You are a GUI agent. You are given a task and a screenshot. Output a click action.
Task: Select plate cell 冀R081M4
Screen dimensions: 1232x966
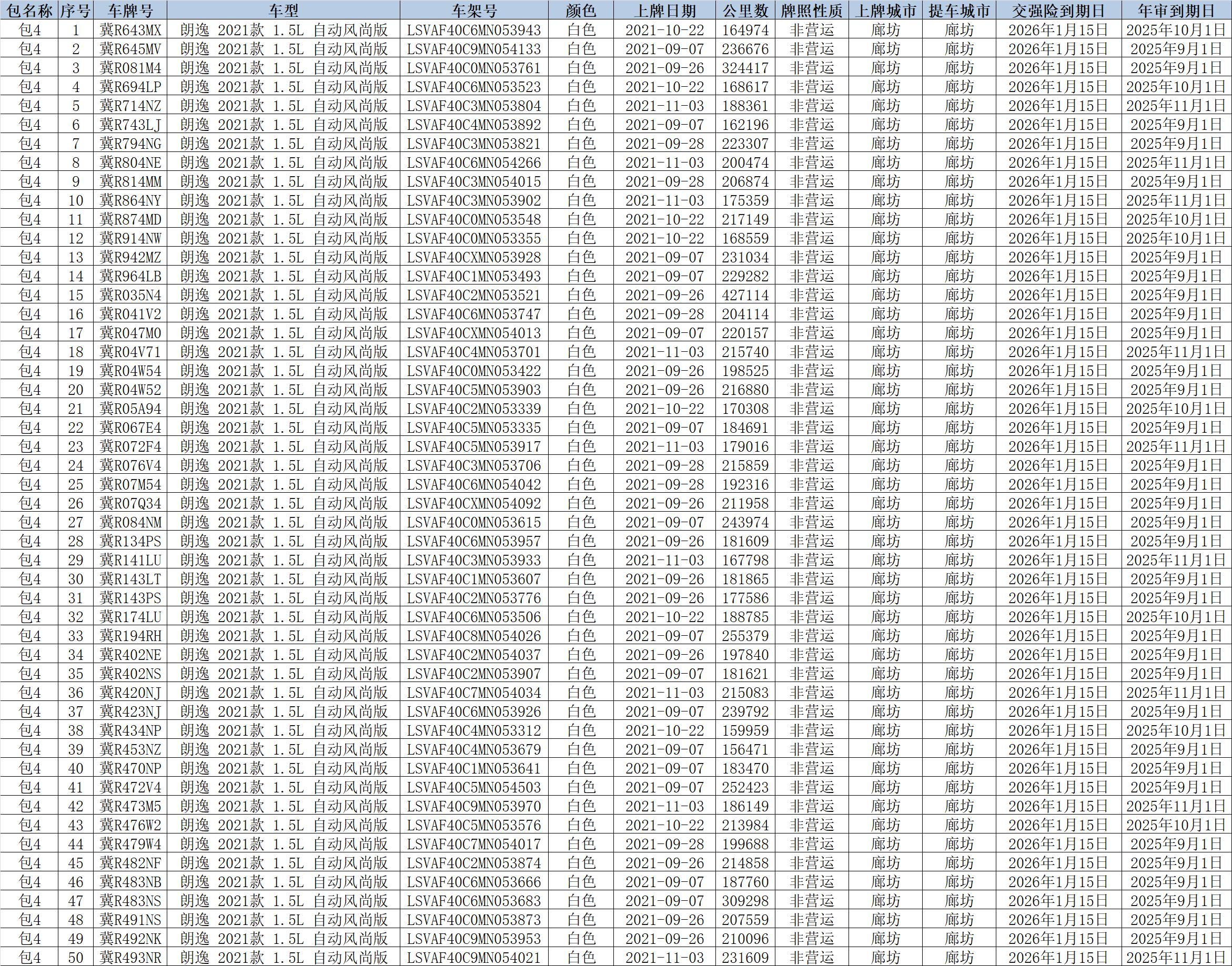pos(130,68)
